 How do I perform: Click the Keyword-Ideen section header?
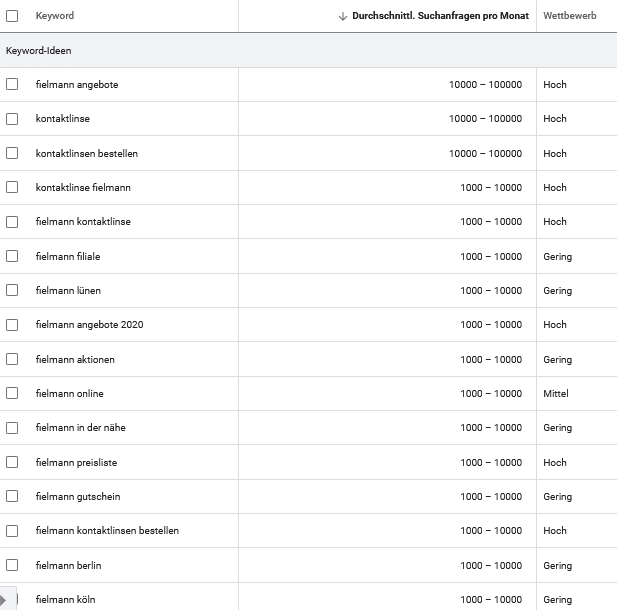38,51
